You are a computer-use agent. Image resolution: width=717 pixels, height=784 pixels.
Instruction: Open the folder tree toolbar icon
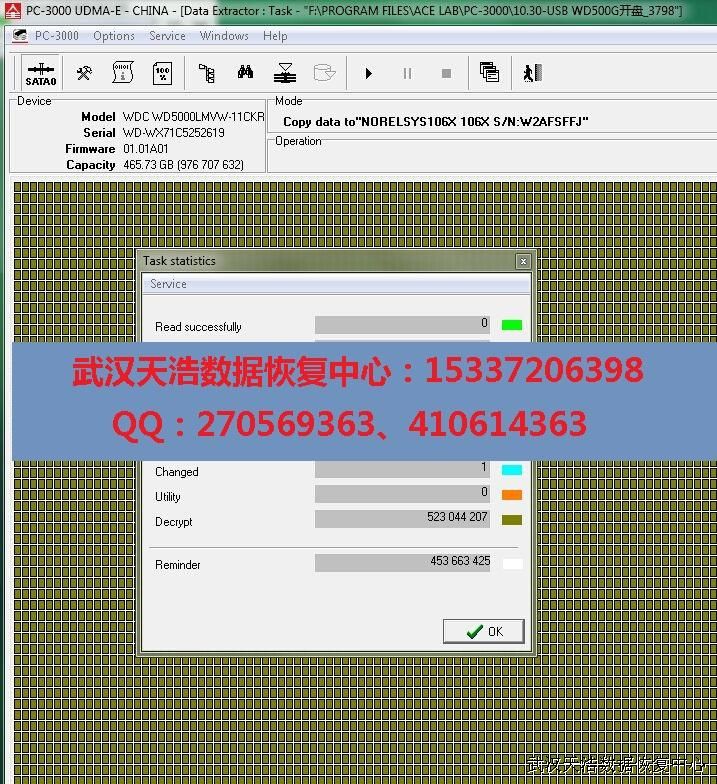point(206,73)
